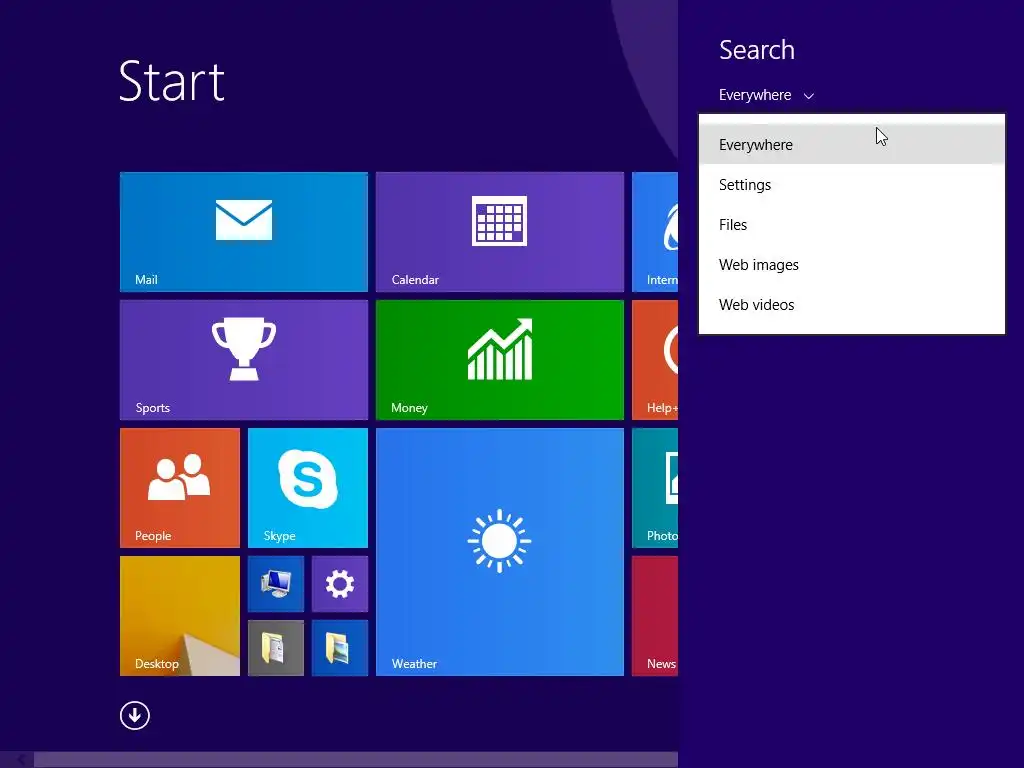Launch the Sports trophy tile
This screenshot has width=1024, height=768.
coord(244,360)
